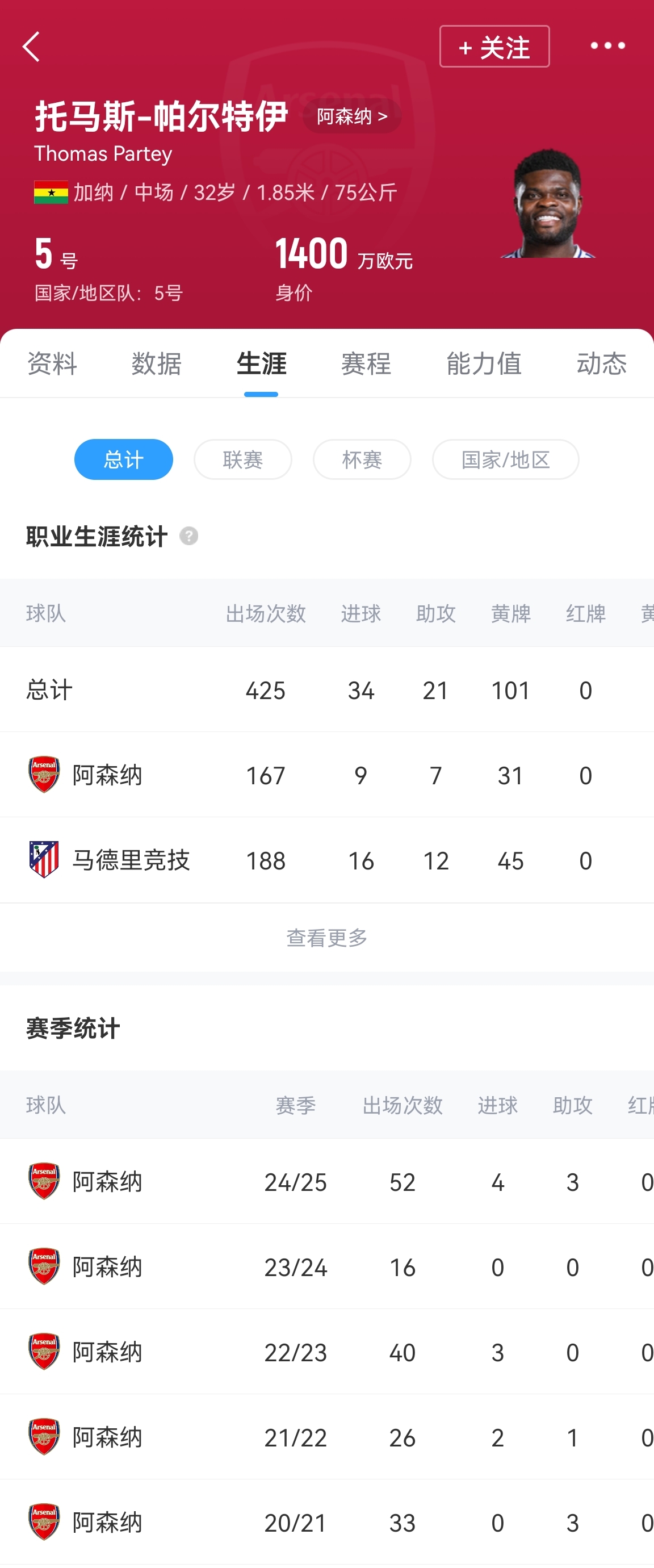The height and width of the screenshot is (1568, 654).
Task: Expand career stats with 查看更多
Action: click(x=326, y=938)
